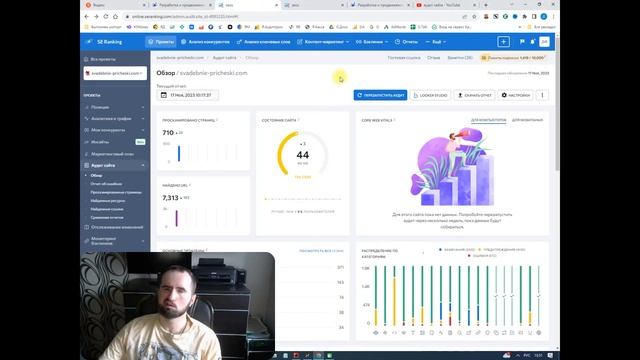Click help mark next to Состояние сайта
This screenshot has height=360, width=640.
tap(299, 120)
